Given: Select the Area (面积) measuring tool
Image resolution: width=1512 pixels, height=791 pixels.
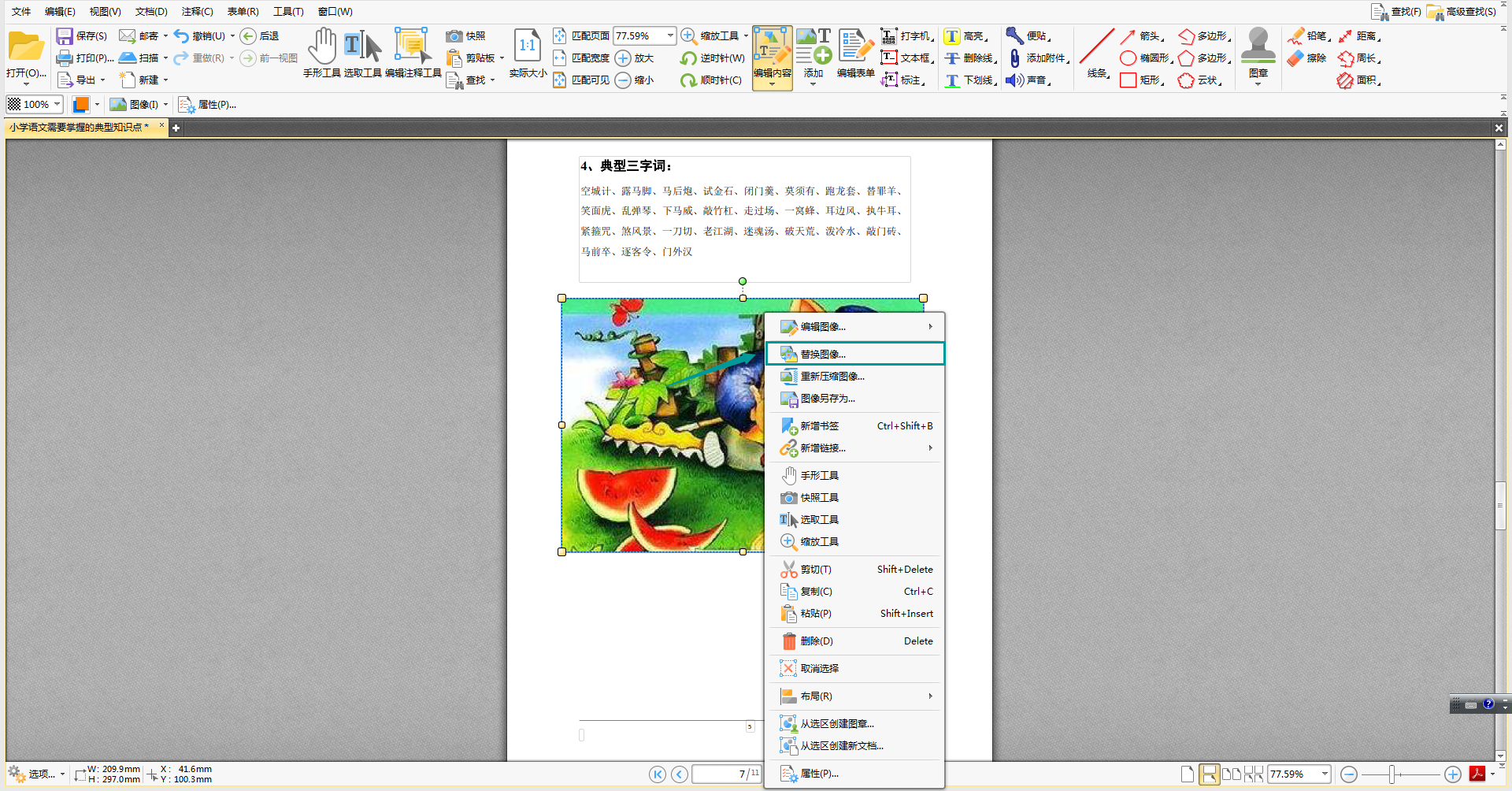Looking at the screenshot, I should point(1358,80).
